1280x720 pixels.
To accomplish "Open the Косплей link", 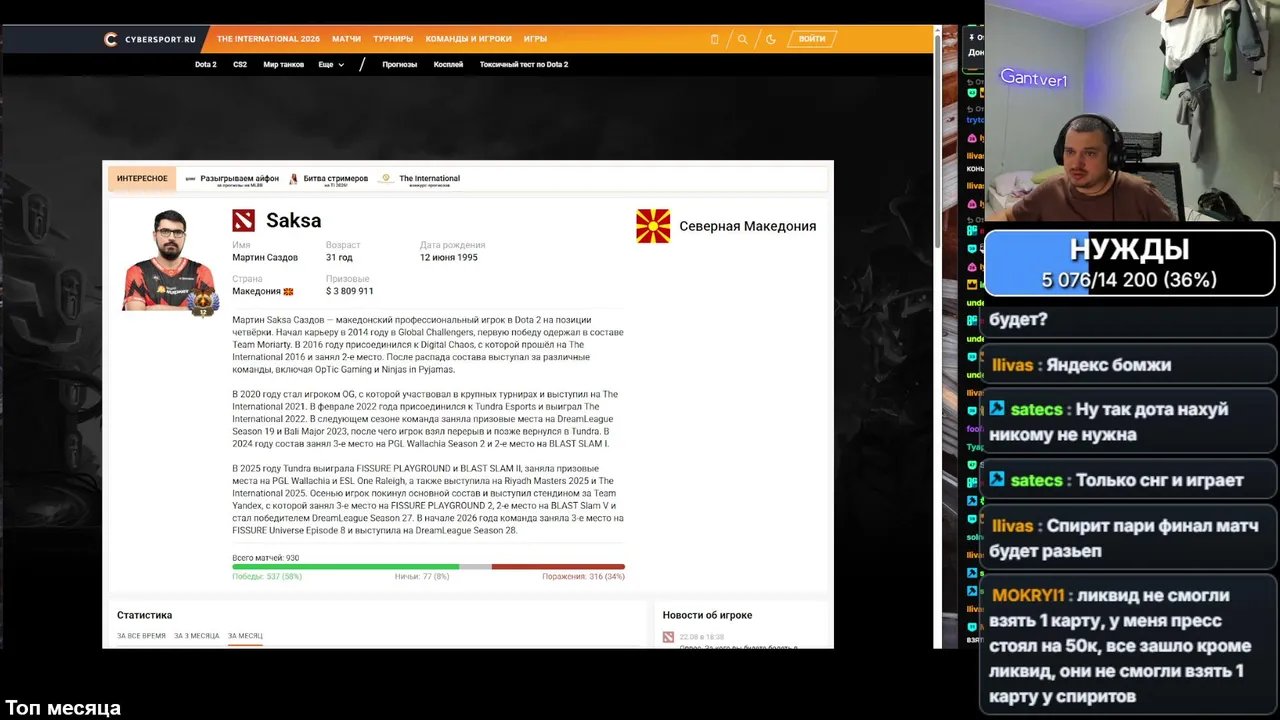I will click(448, 64).
